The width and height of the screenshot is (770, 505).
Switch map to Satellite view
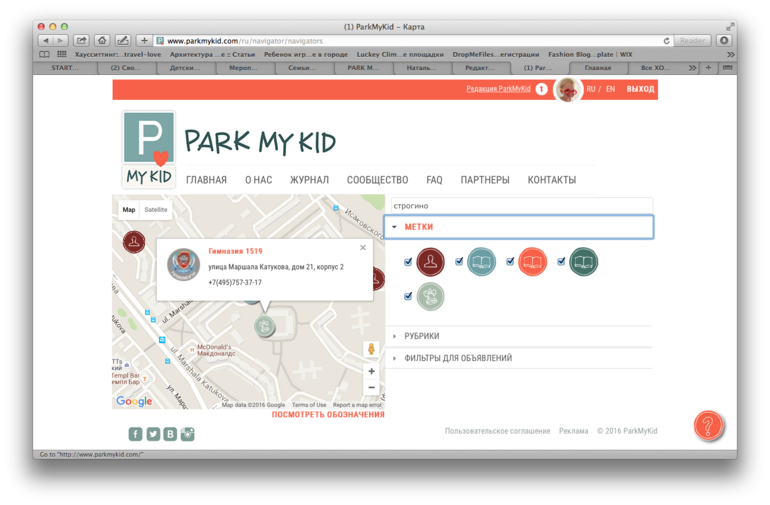(x=156, y=210)
